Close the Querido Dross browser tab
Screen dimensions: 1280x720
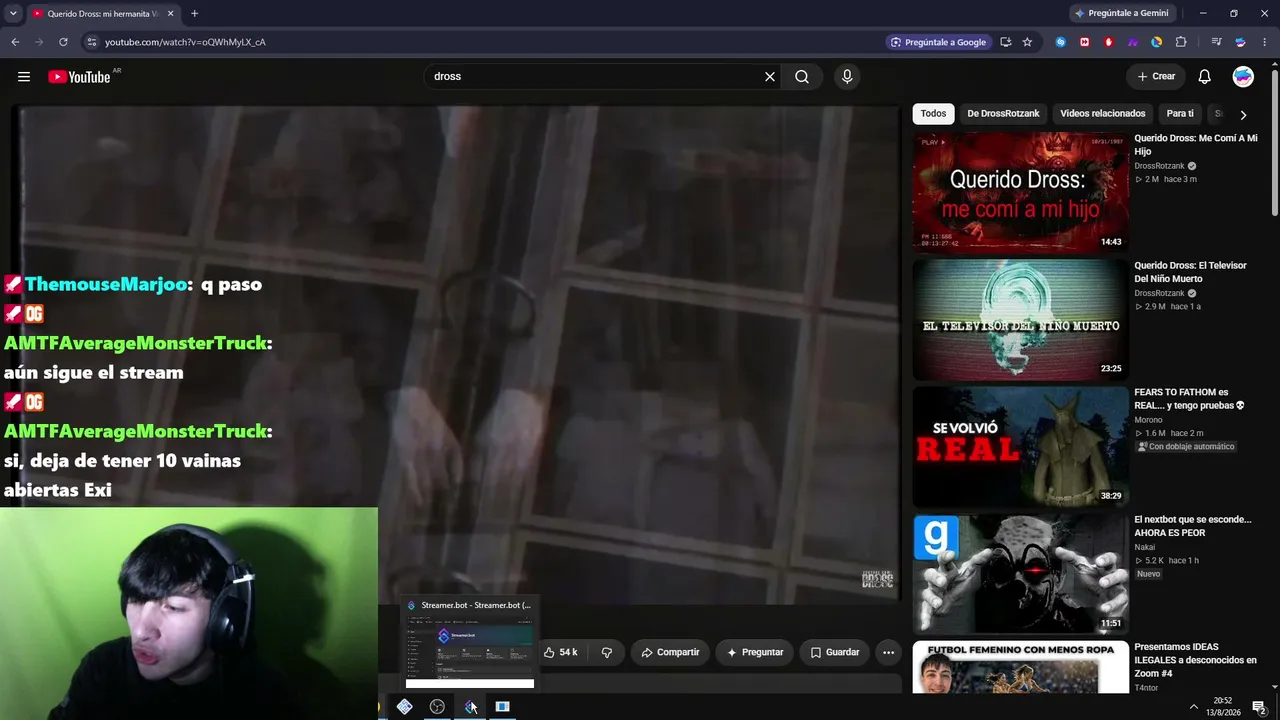pos(170,14)
